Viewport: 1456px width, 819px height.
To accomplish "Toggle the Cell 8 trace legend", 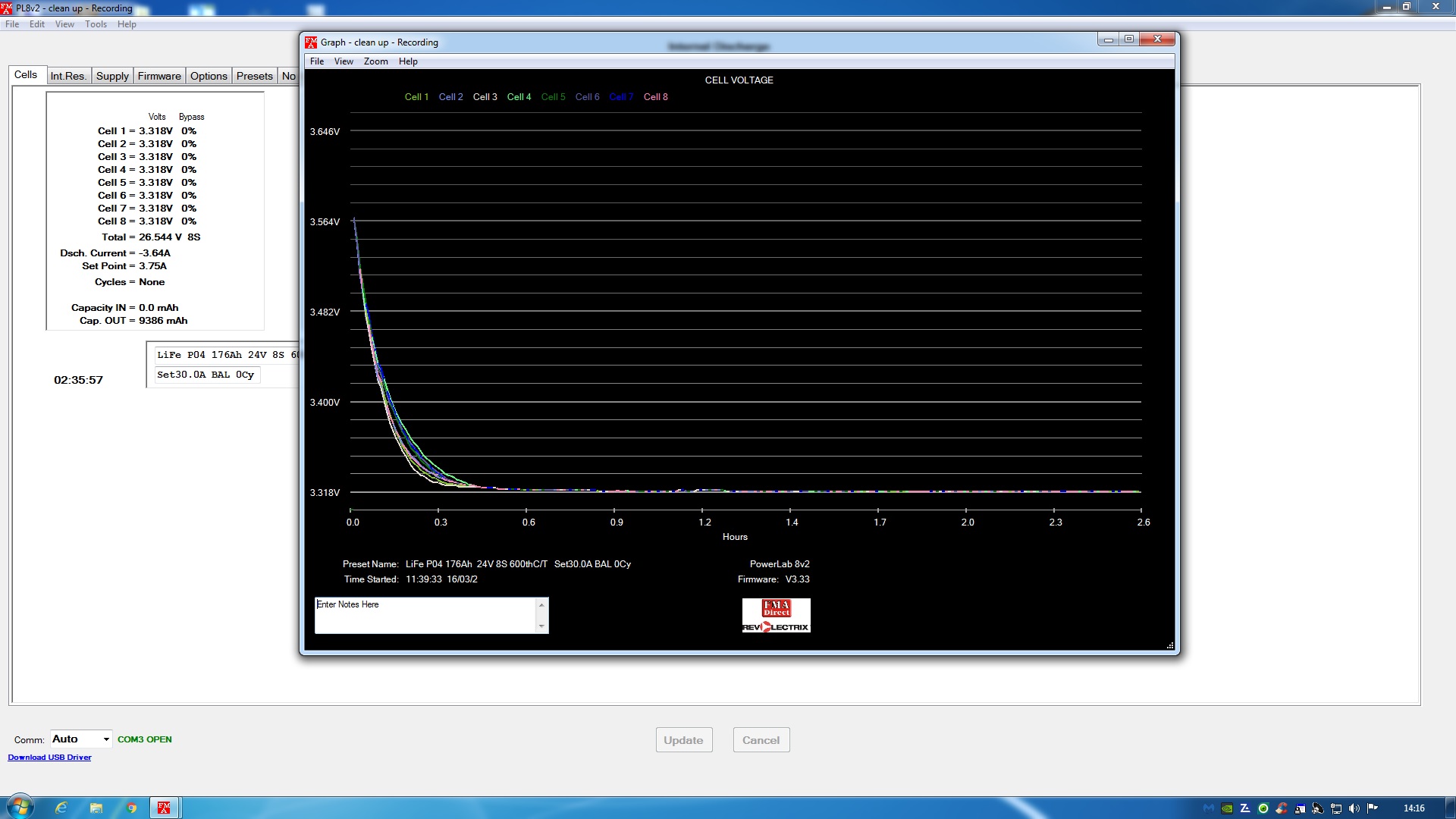I will [655, 97].
